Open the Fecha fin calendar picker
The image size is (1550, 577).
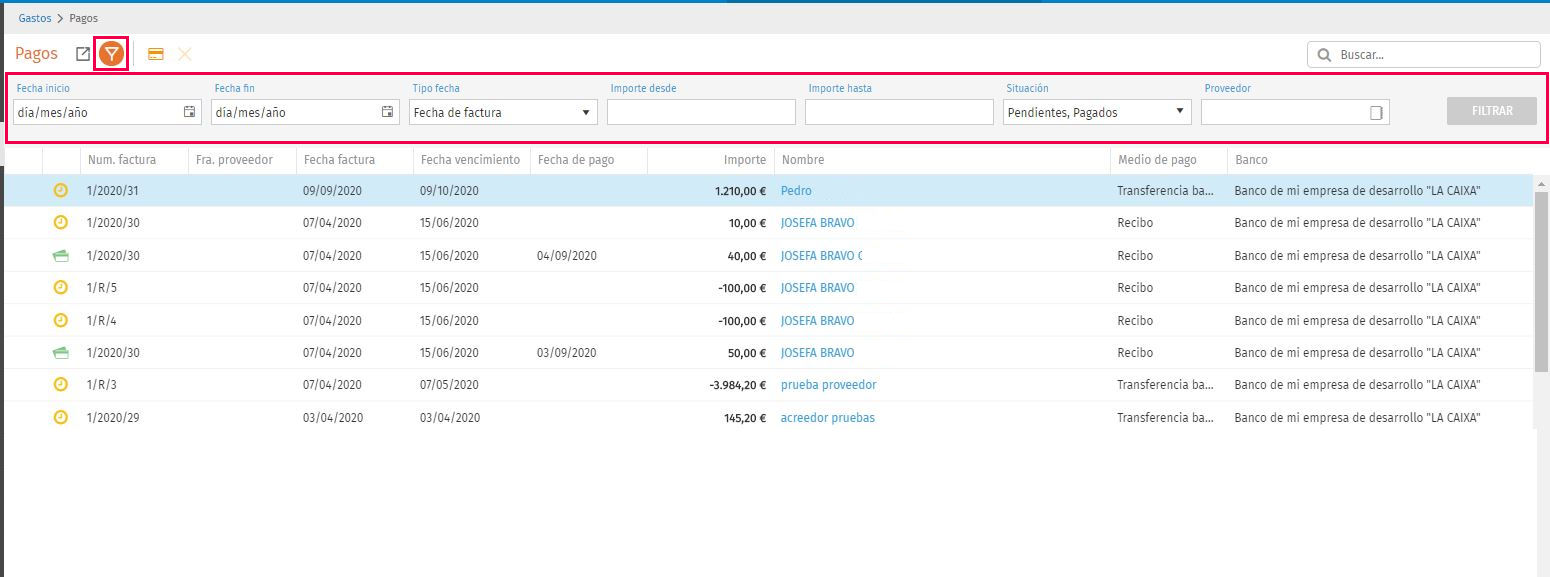pos(387,112)
